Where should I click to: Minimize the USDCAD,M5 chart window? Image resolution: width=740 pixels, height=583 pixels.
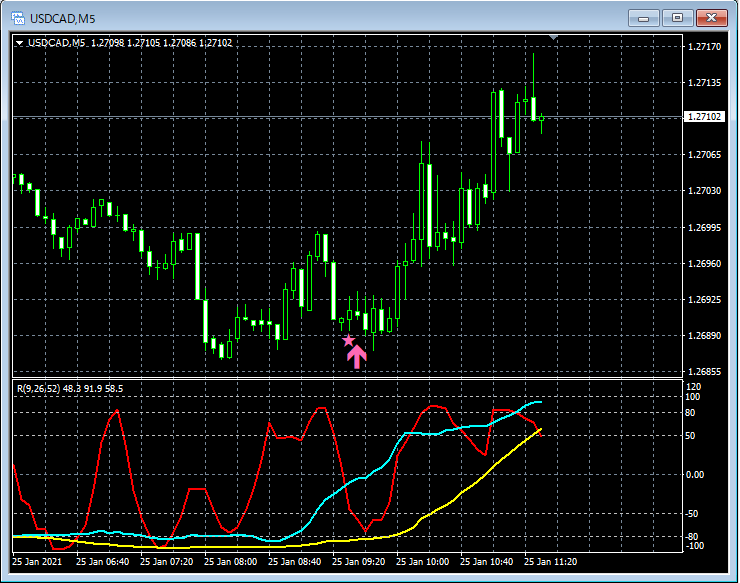click(643, 18)
